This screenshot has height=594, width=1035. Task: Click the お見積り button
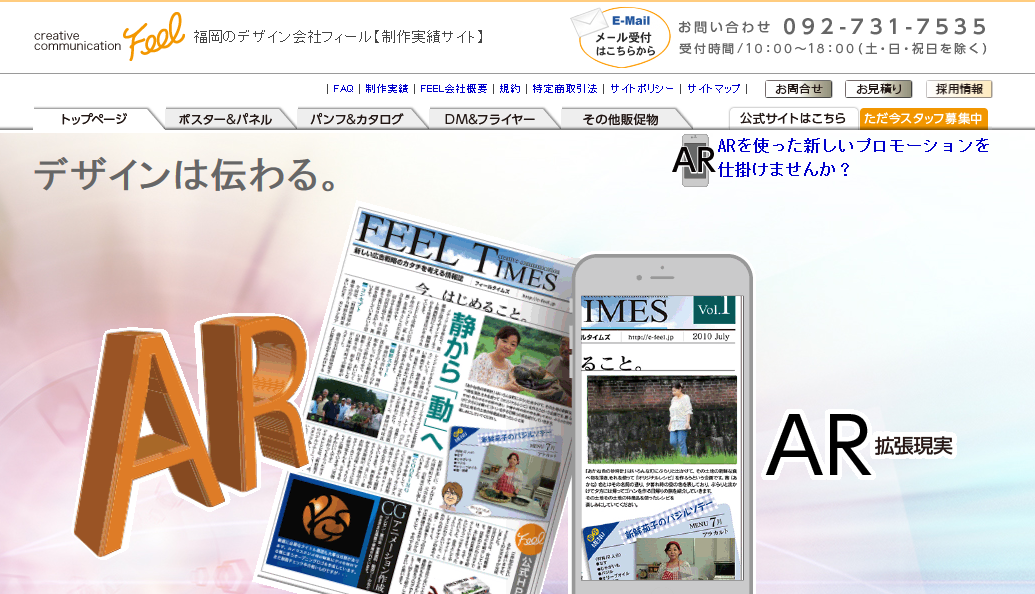[x=879, y=89]
